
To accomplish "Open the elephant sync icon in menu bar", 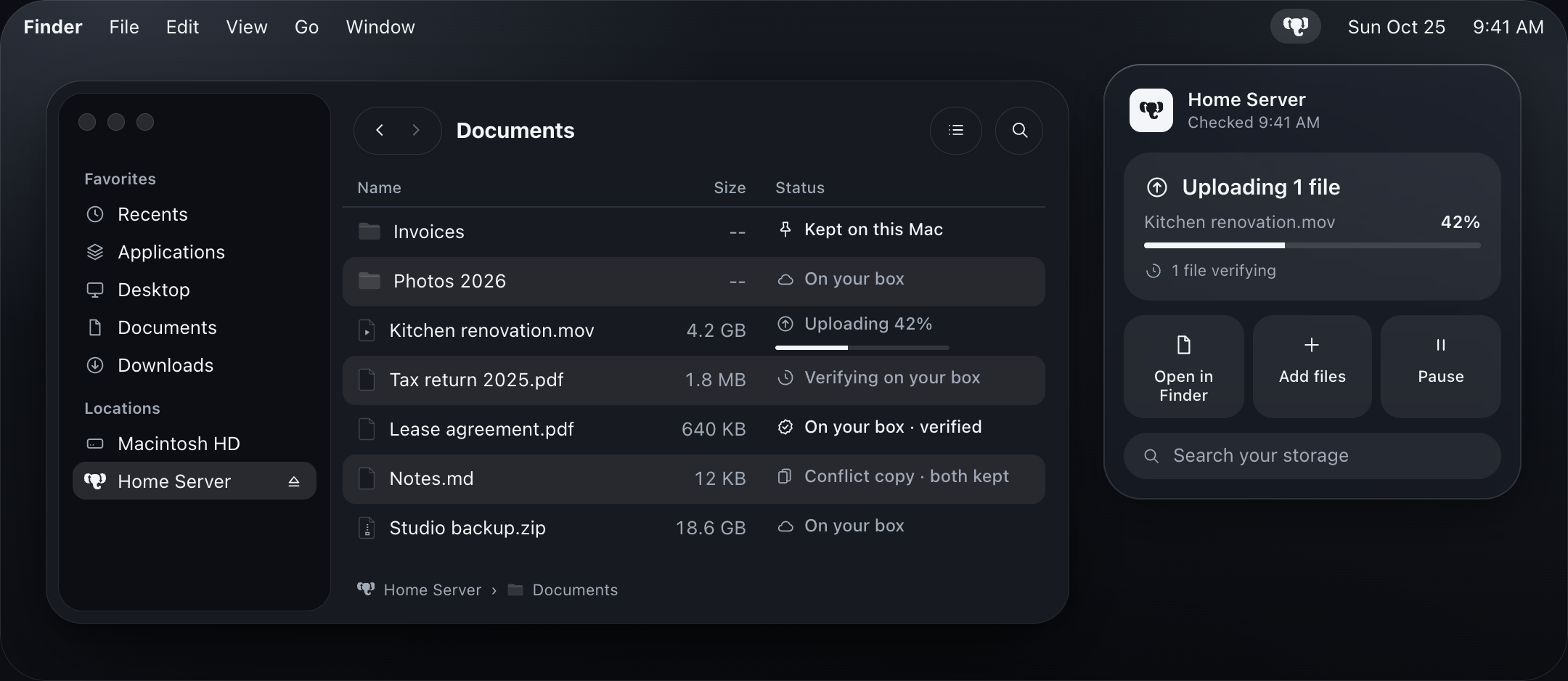I will 1295,27.
